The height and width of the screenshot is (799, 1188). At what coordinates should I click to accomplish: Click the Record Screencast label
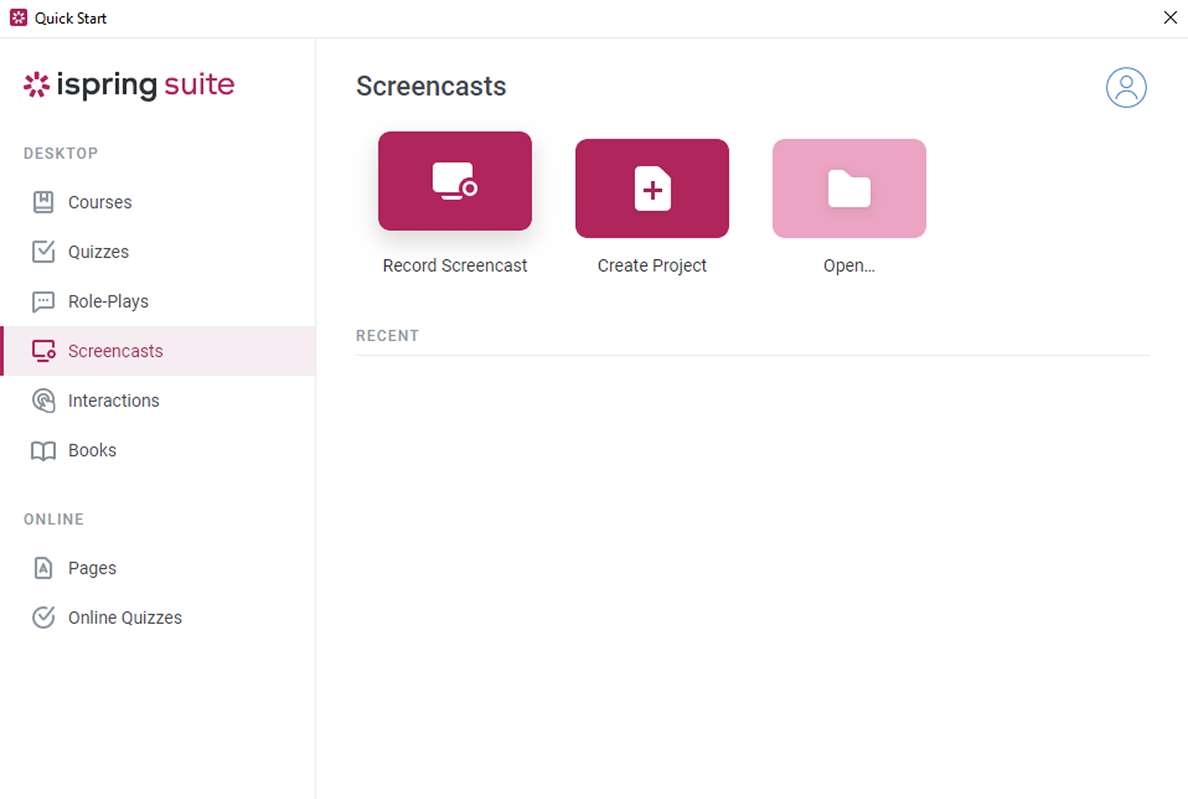(455, 266)
